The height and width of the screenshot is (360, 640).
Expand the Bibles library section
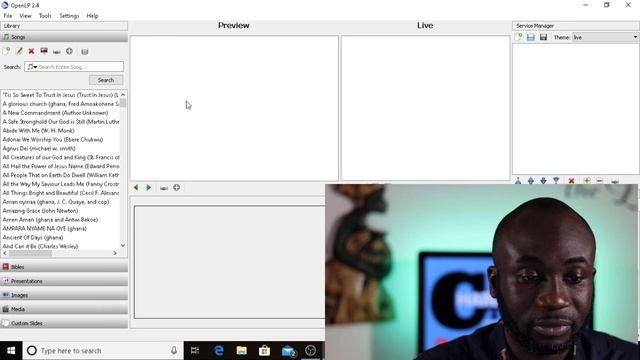(x=64, y=267)
